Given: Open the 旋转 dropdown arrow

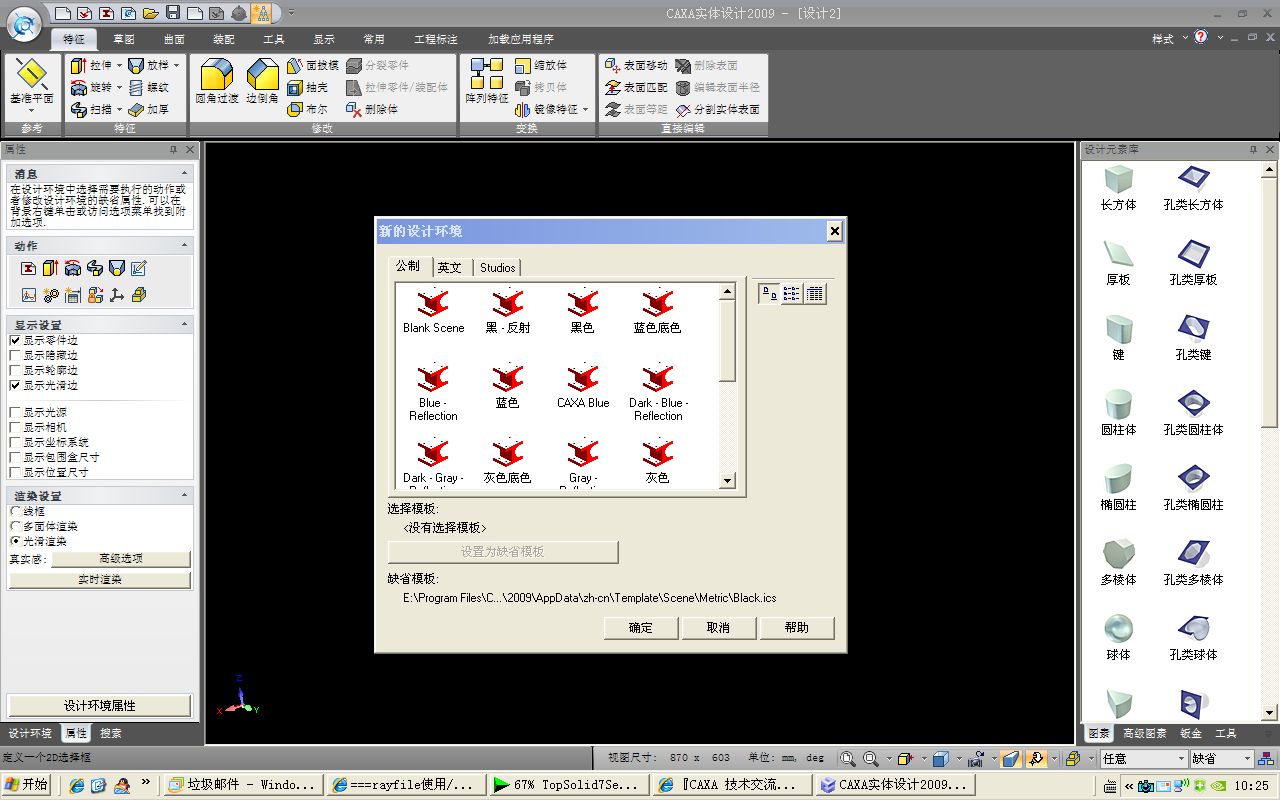Looking at the screenshot, I should (x=119, y=87).
